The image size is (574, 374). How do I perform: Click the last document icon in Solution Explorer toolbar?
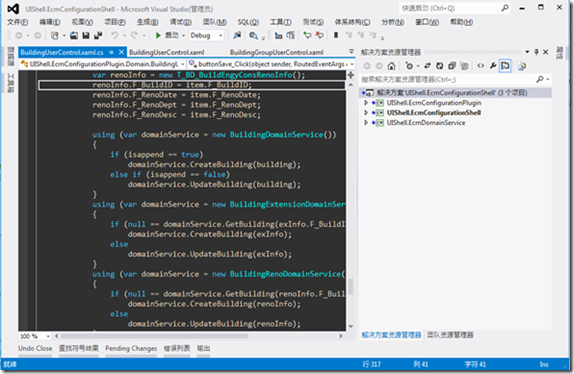pos(522,66)
